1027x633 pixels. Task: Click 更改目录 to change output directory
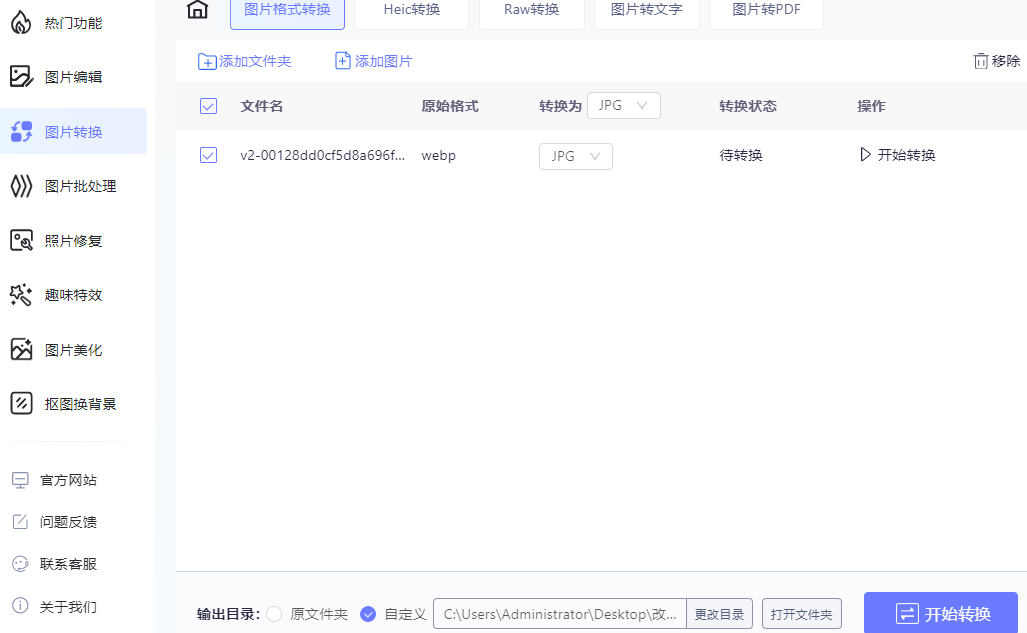pos(718,613)
